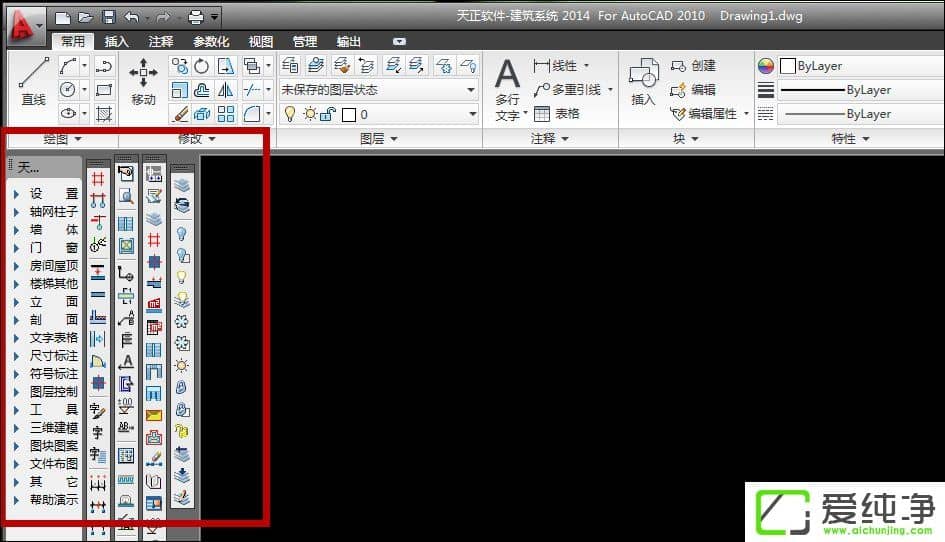
Task: Switch to the 视图 ribbon tab
Action: (x=260, y=42)
